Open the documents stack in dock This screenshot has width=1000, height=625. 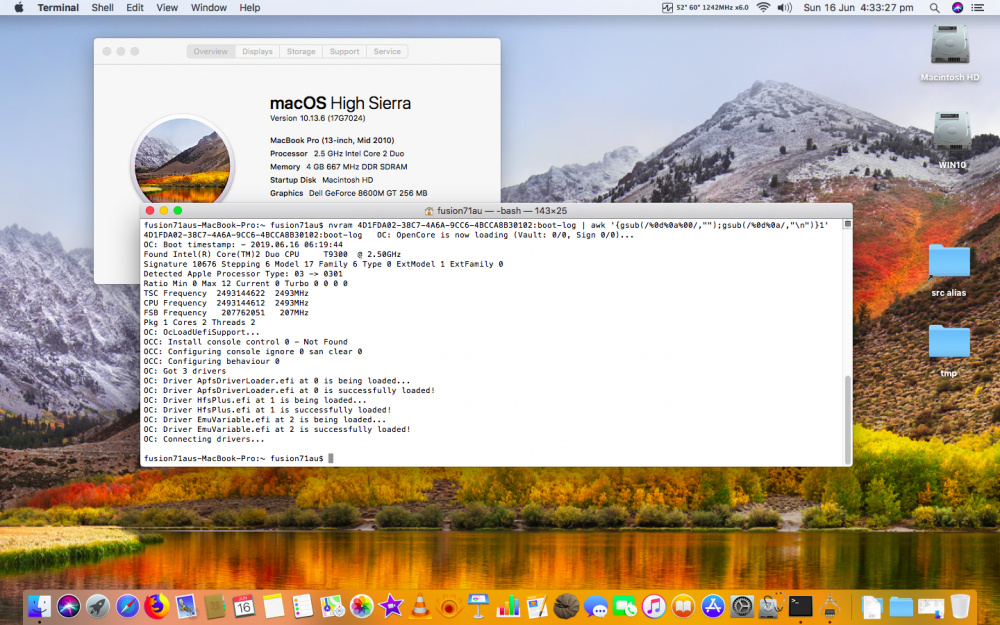(x=871, y=606)
